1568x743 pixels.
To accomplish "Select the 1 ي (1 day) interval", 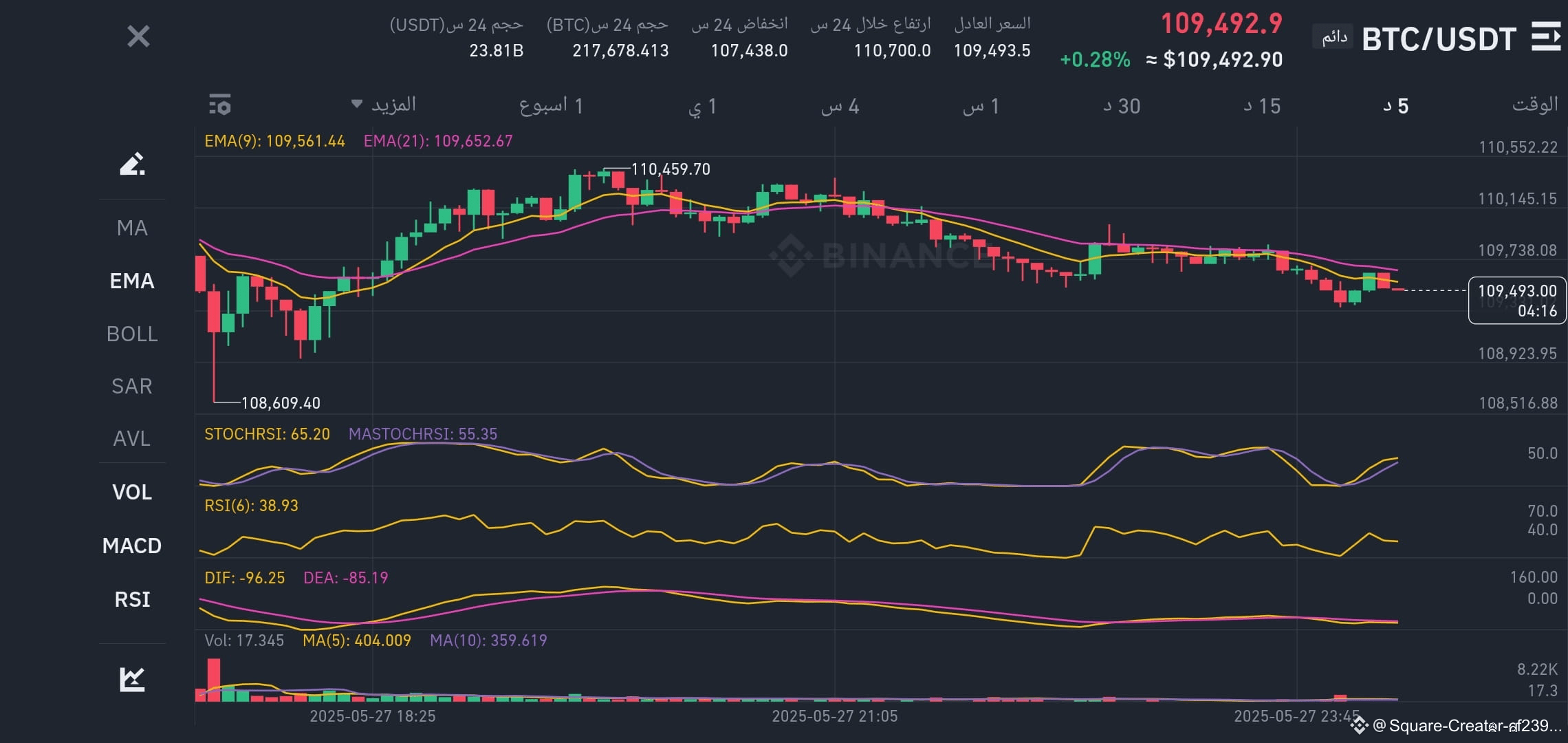I will pyautogui.click(x=703, y=106).
